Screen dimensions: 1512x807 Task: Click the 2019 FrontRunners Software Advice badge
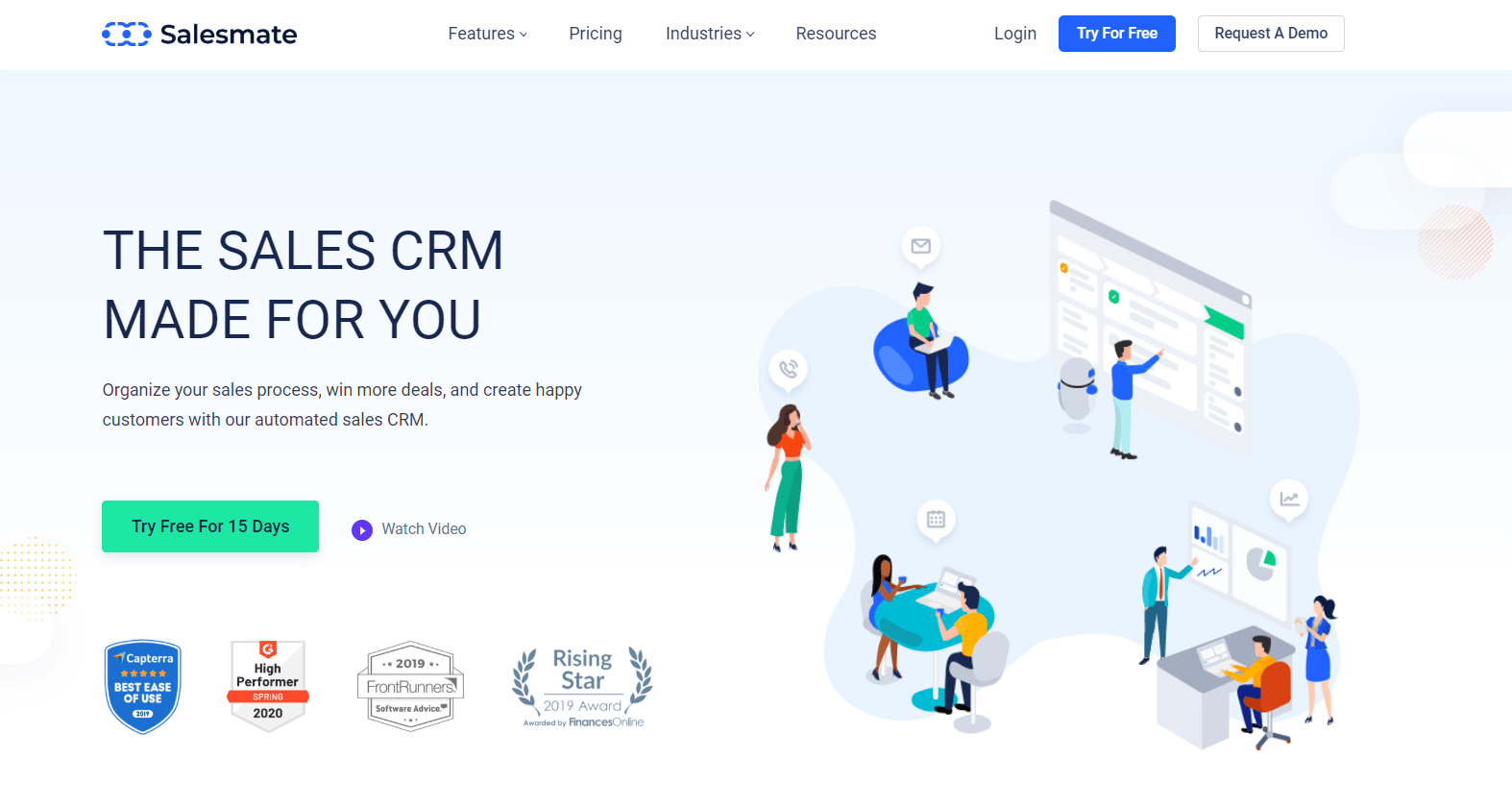[410, 686]
